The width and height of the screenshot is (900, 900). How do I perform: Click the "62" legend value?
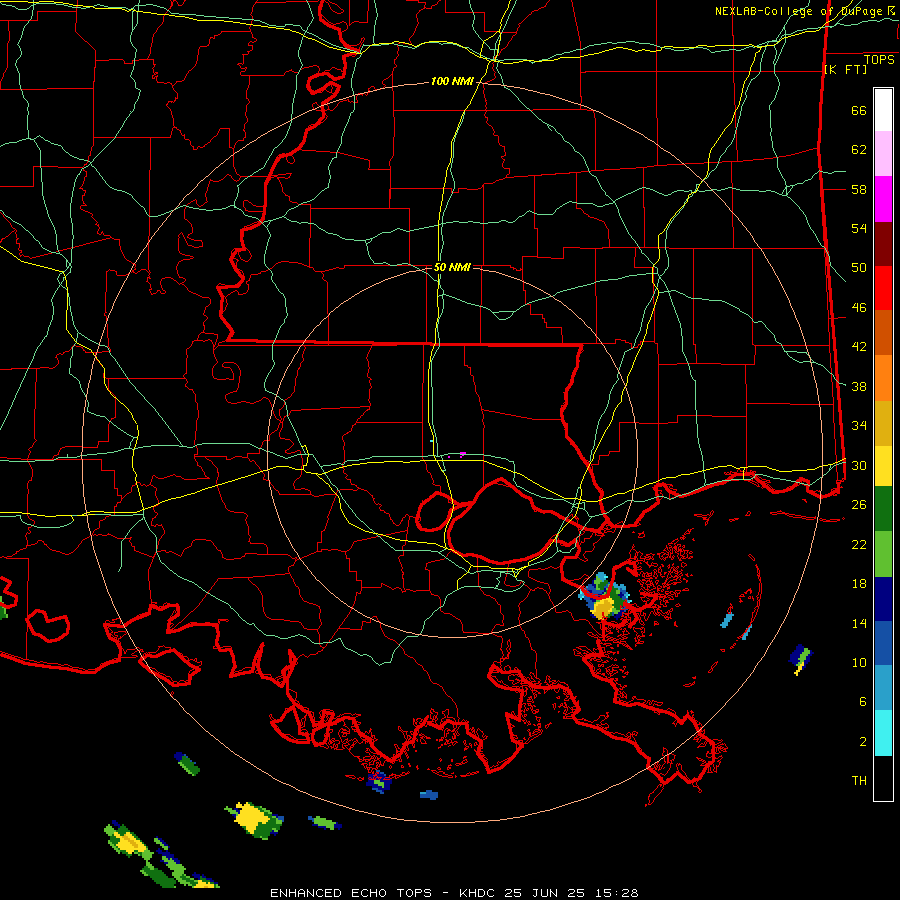[x=859, y=150]
